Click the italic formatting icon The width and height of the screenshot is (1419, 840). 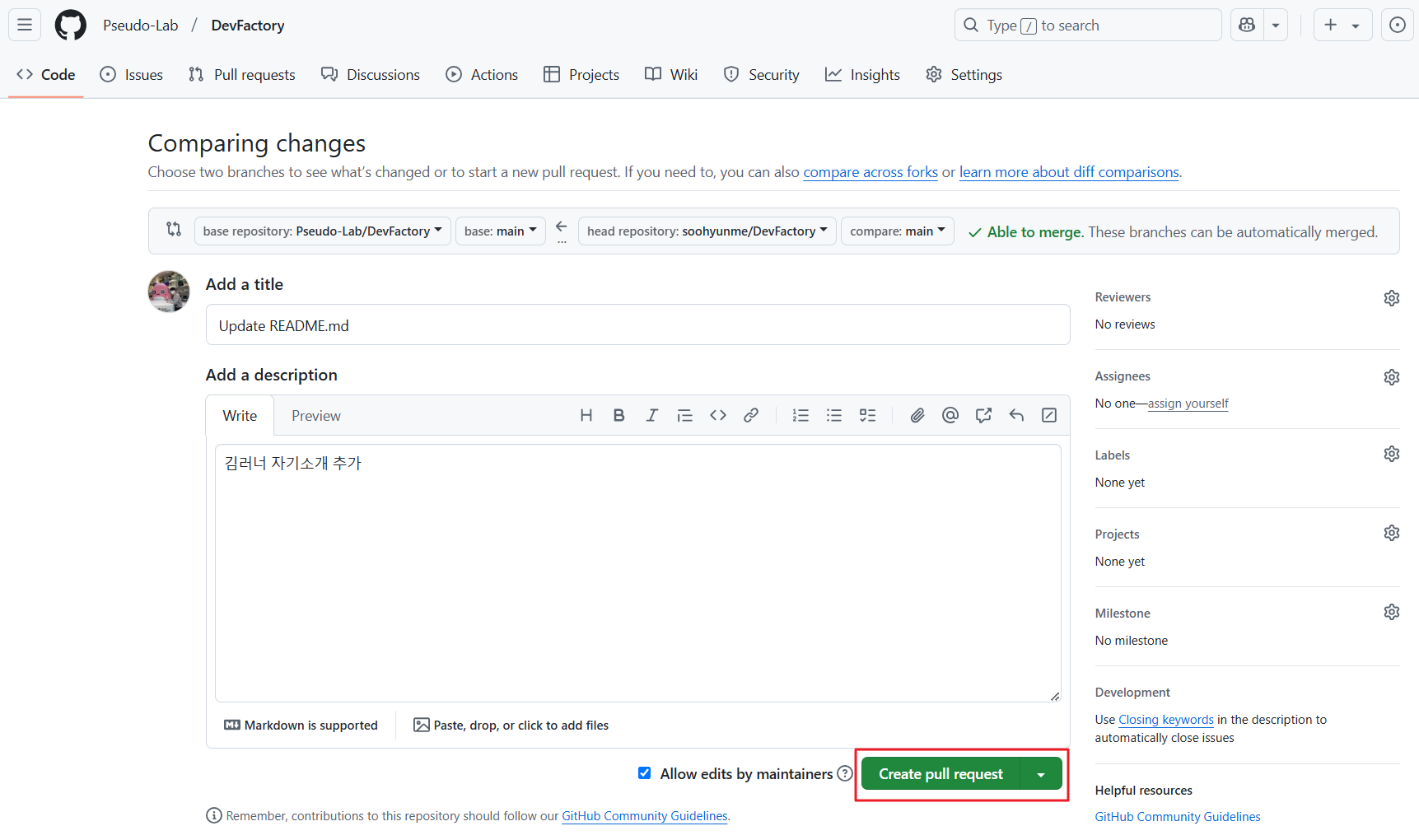click(651, 415)
